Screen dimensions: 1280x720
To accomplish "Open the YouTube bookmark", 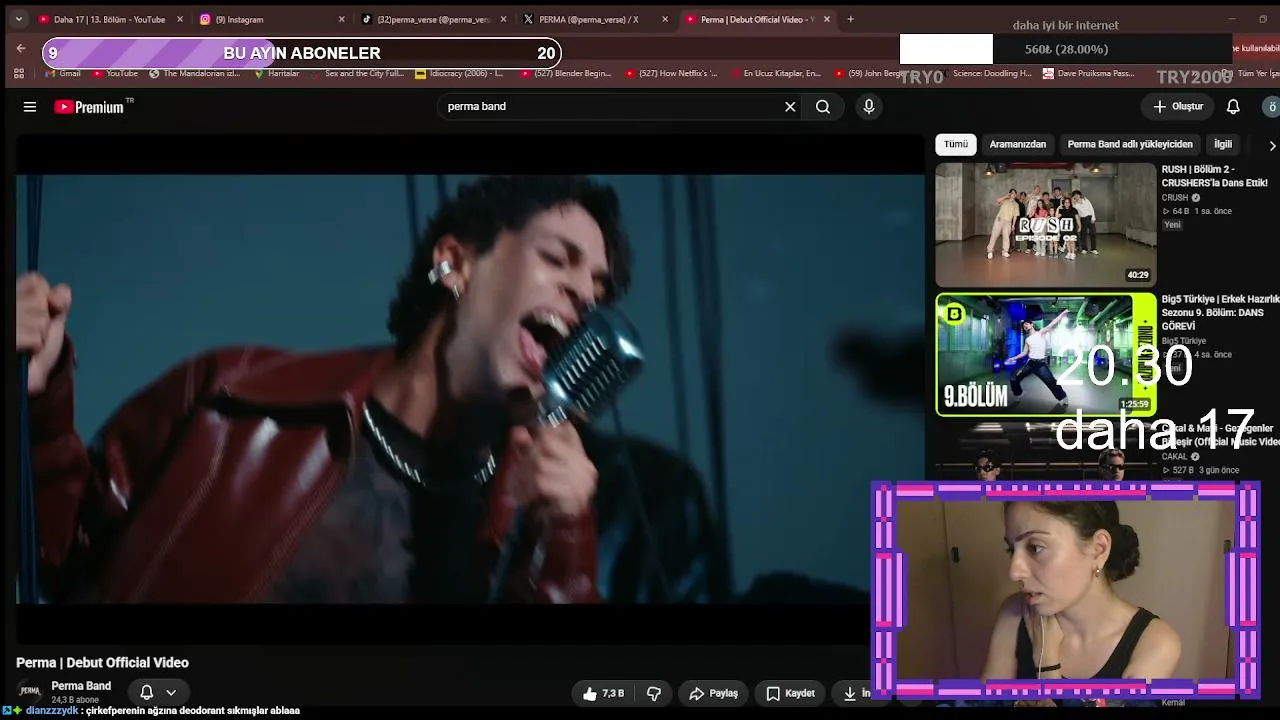I will click(115, 73).
